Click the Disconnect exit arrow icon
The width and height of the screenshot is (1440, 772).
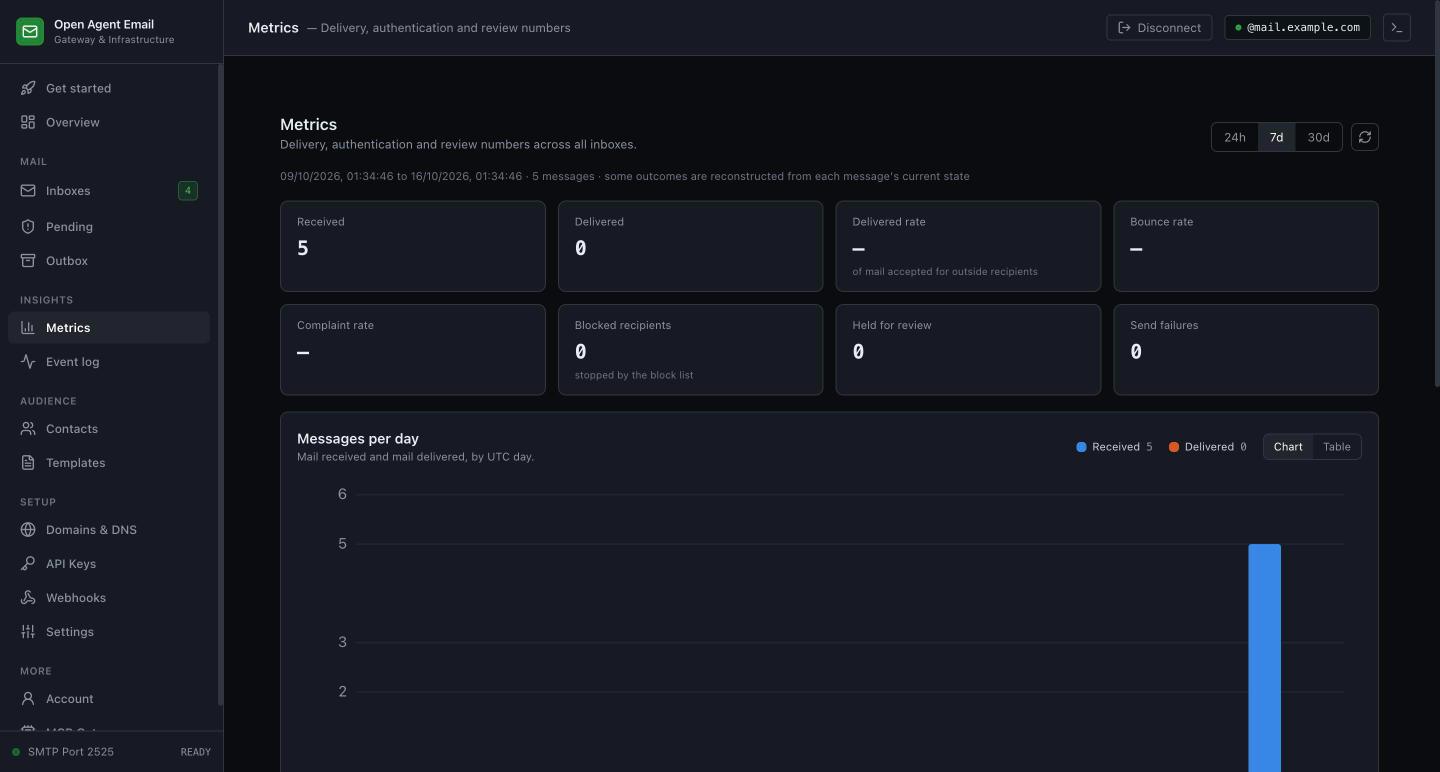click(1124, 28)
